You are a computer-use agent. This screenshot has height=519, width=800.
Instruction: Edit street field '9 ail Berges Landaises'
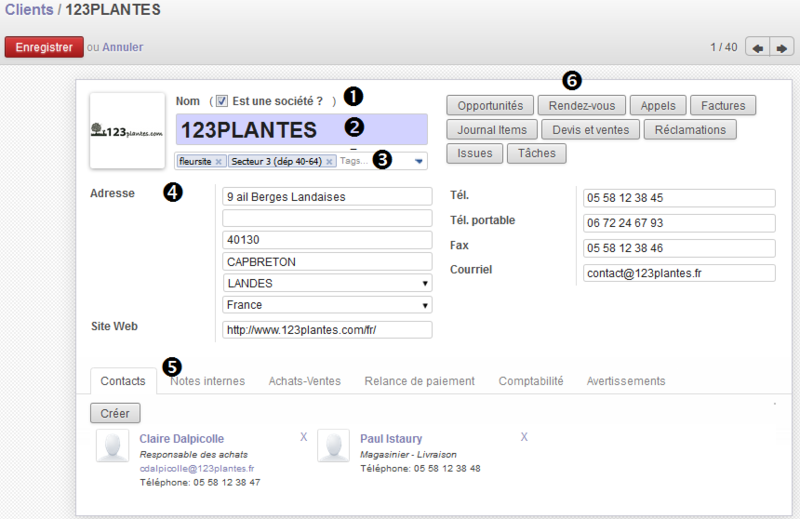coord(327,196)
